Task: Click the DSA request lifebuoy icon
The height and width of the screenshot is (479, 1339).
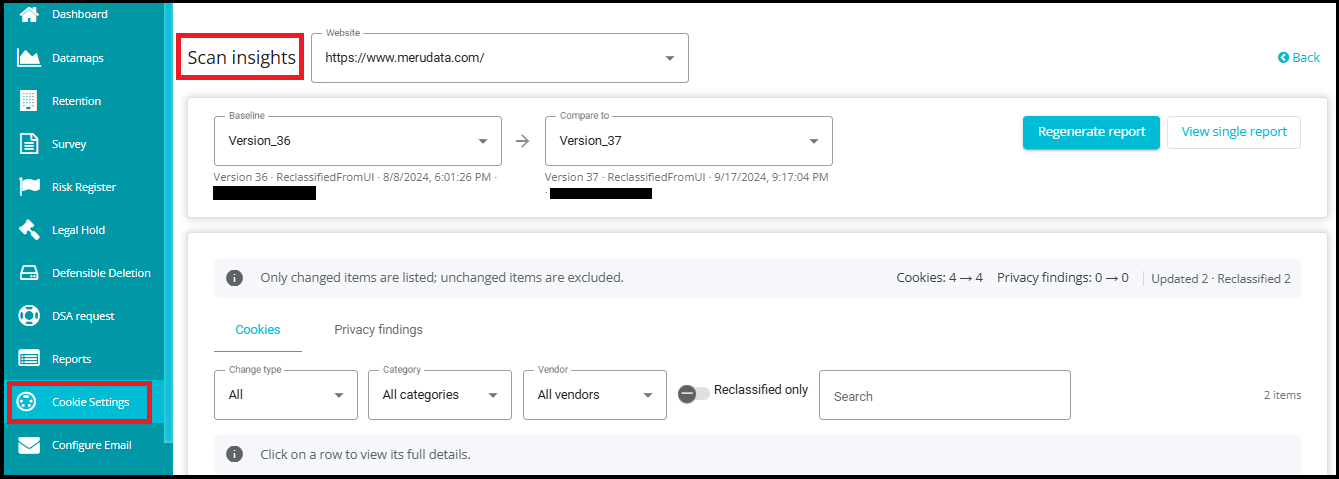Action: tap(29, 316)
